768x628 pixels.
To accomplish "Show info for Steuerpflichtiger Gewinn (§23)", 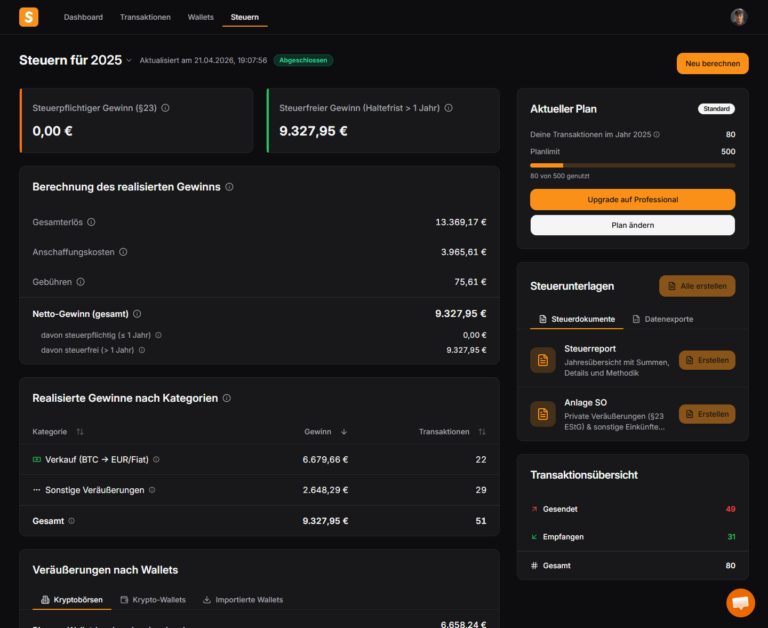I will [166, 108].
